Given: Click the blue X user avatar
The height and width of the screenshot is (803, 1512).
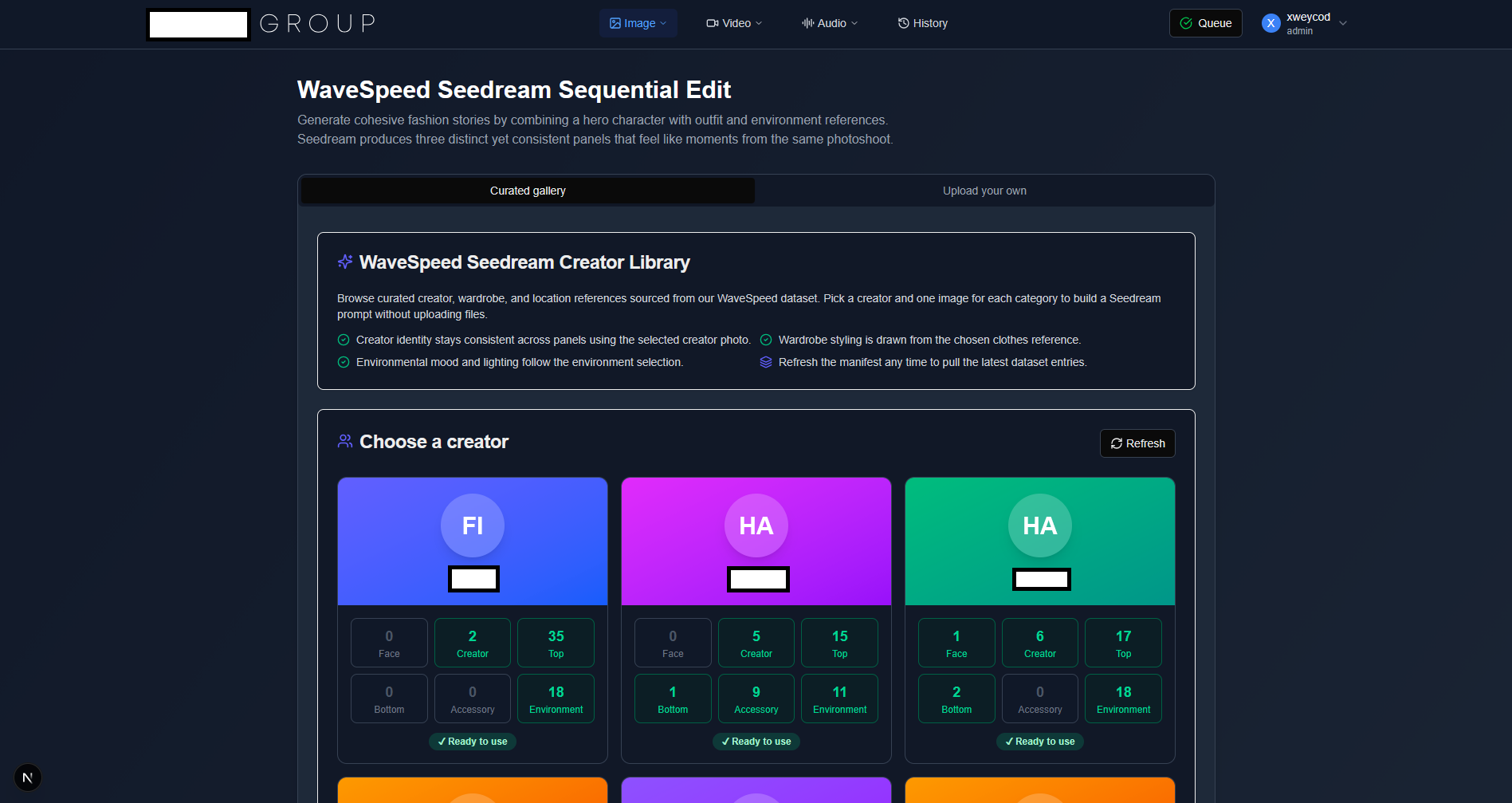Looking at the screenshot, I should click(1270, 23).
